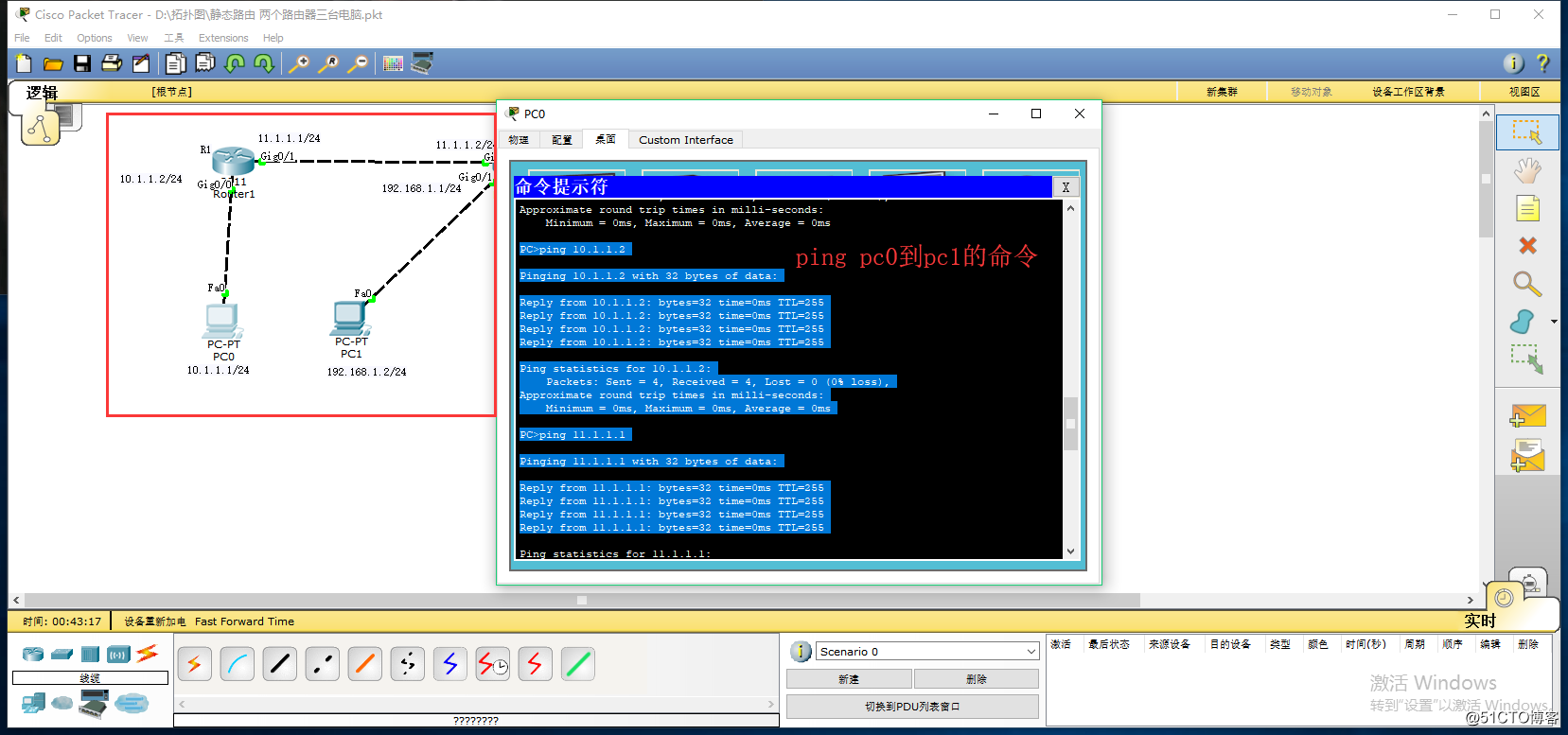1568x735 pixels.
Task: Open the custom devices dialog icon
Action: click(x=422, y=63)
